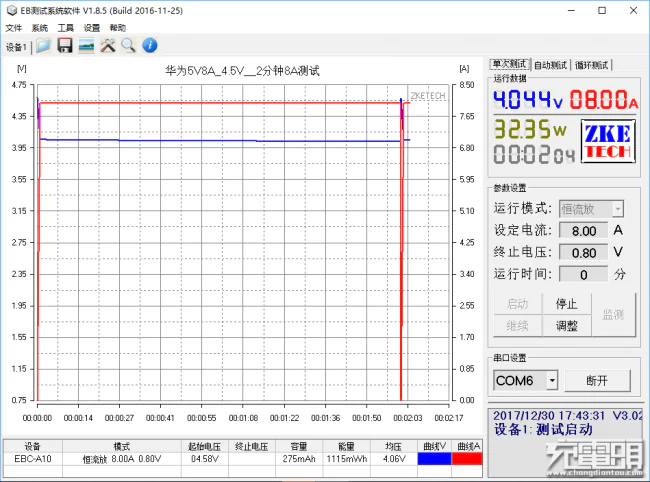Click the 00:02:04 elapsed time readout
The image size is (650, 482).
(x=534, y=154)
